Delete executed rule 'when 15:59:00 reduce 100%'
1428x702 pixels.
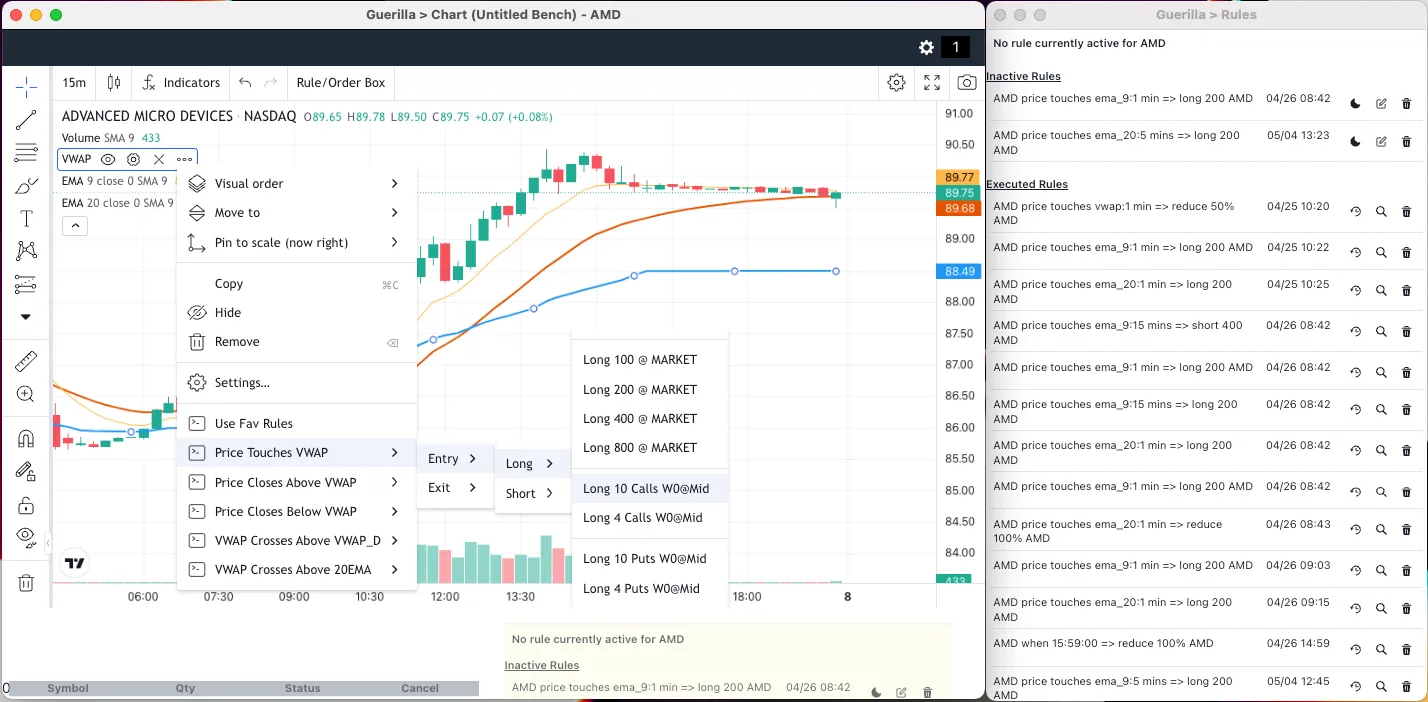1406,649
